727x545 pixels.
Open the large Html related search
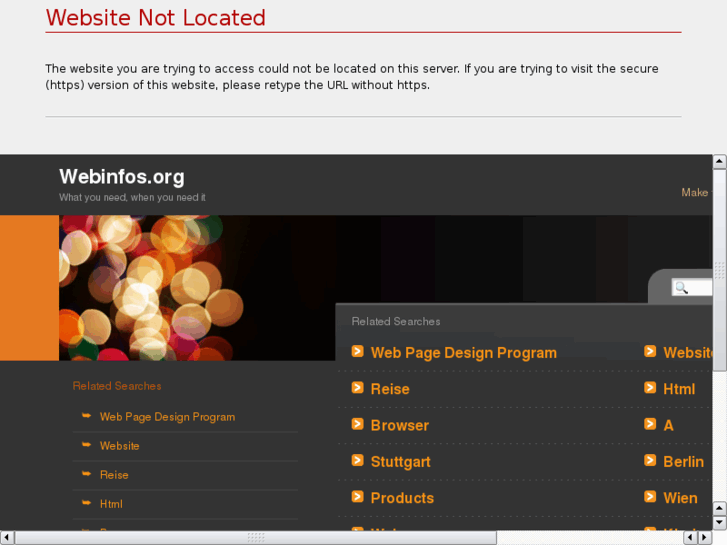pyautogui.click(x=679, y=389)
